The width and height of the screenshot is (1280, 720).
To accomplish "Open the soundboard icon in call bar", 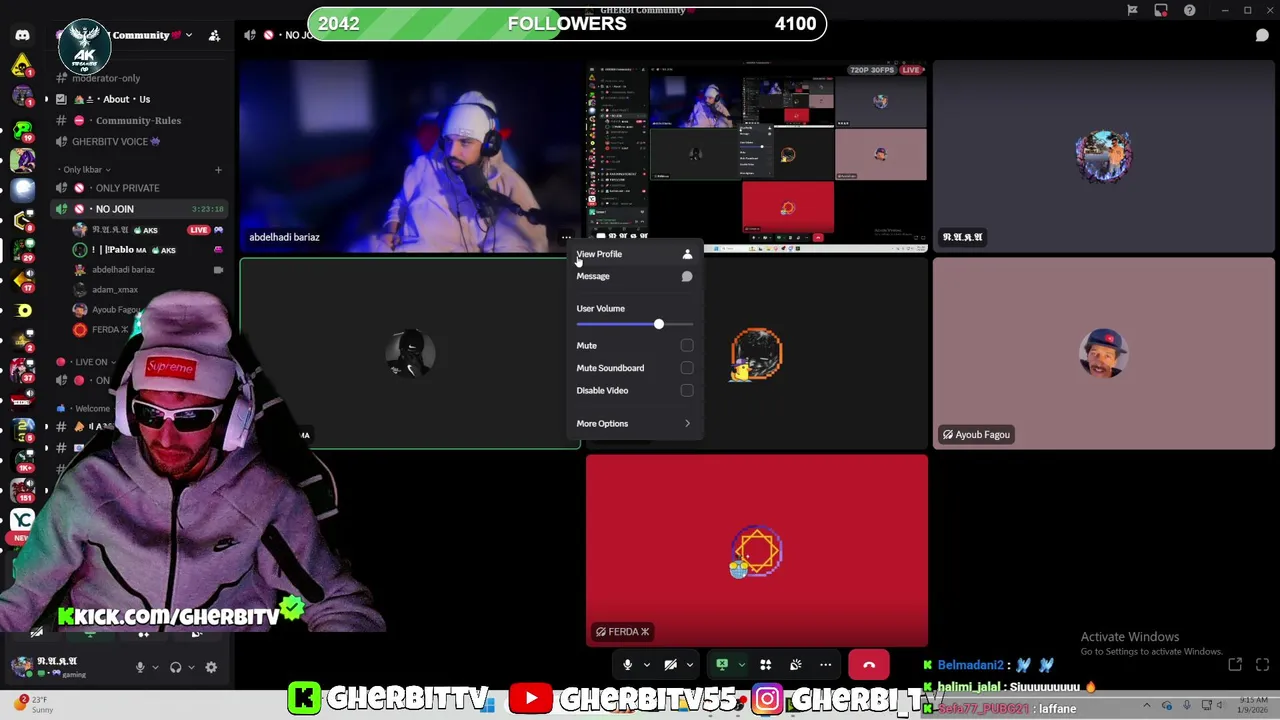I will pos(795,665).
